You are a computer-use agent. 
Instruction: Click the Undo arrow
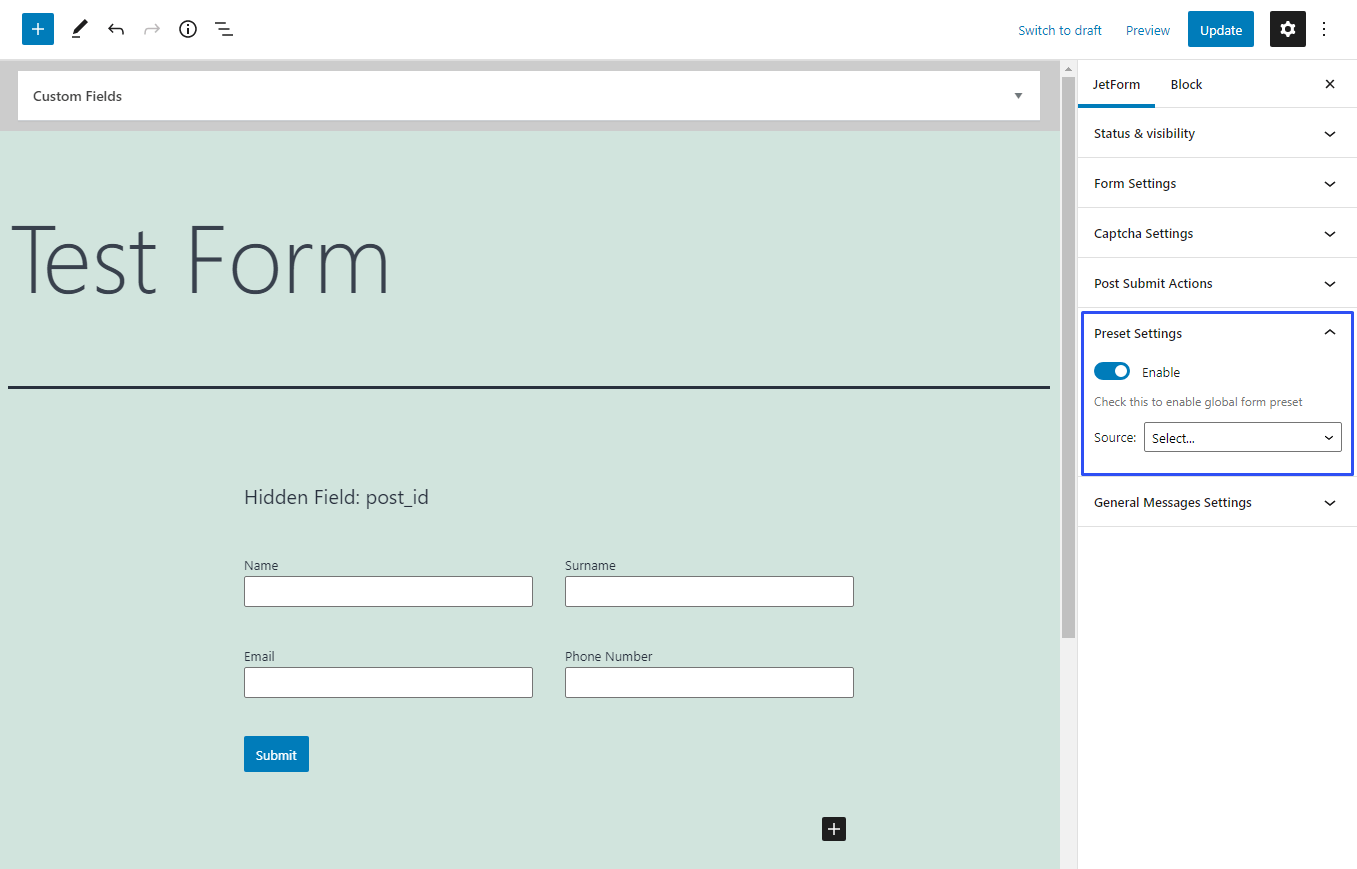115,29
